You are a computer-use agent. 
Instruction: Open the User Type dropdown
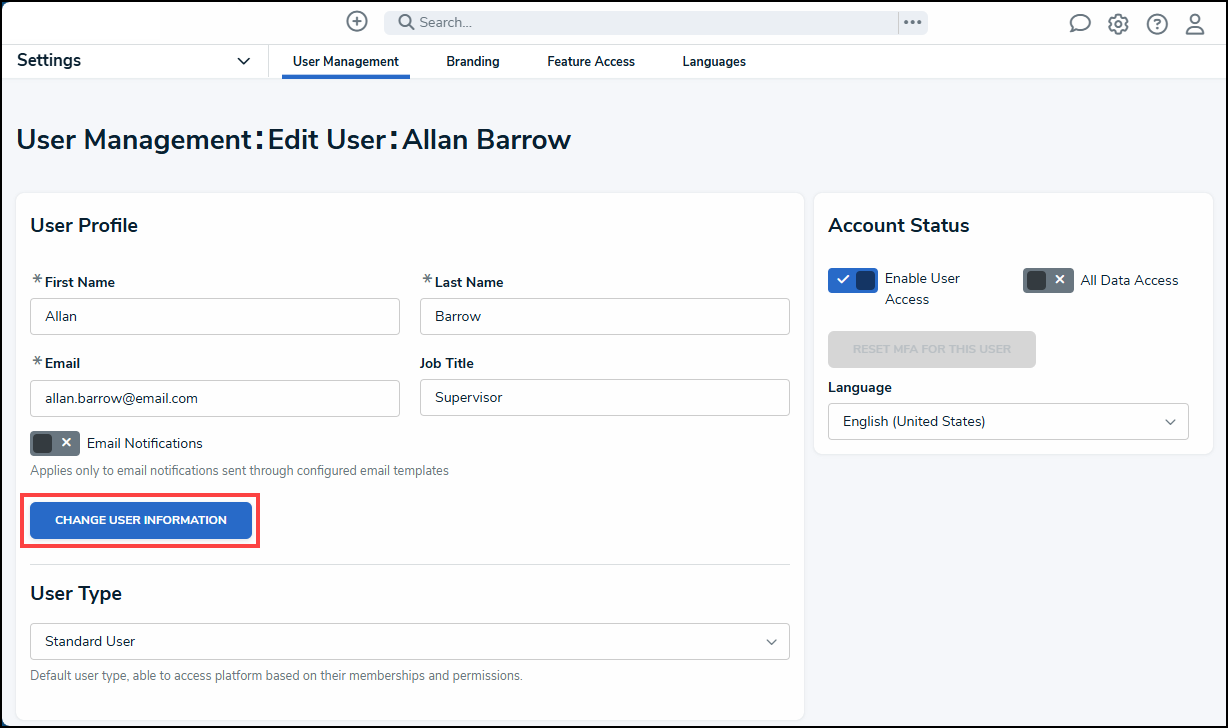point(410,641)
